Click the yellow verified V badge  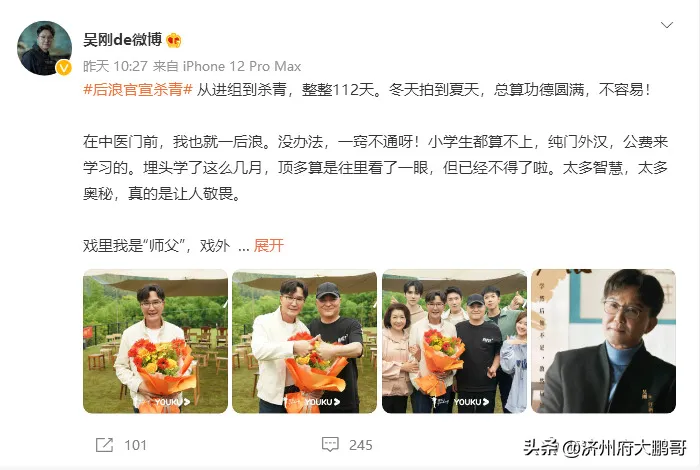coord(64,68)
